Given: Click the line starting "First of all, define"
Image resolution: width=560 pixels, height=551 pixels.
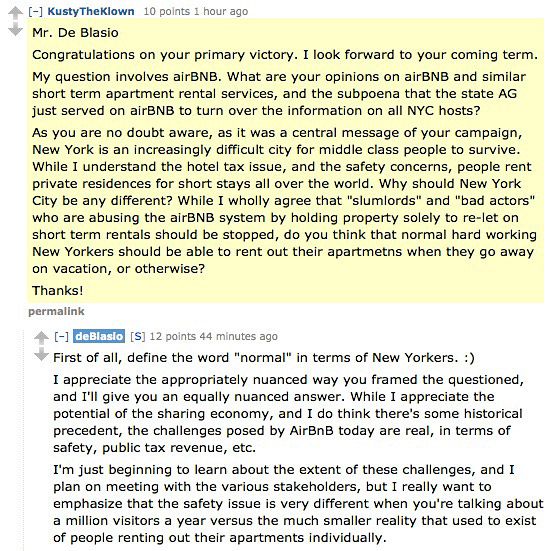Looking at the screenshot, I should 264,357.
